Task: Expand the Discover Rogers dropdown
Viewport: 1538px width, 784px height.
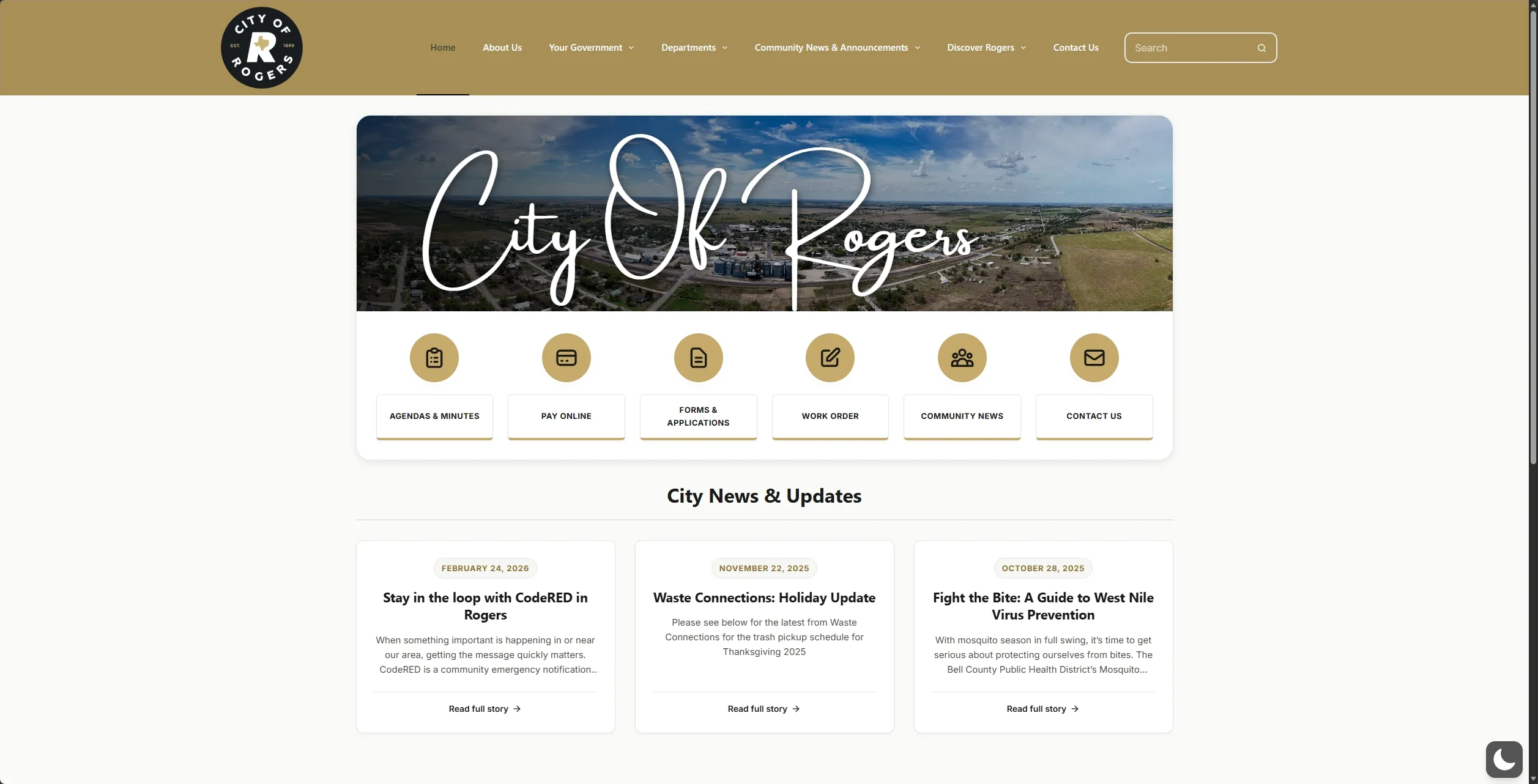Action: point(986,47)
